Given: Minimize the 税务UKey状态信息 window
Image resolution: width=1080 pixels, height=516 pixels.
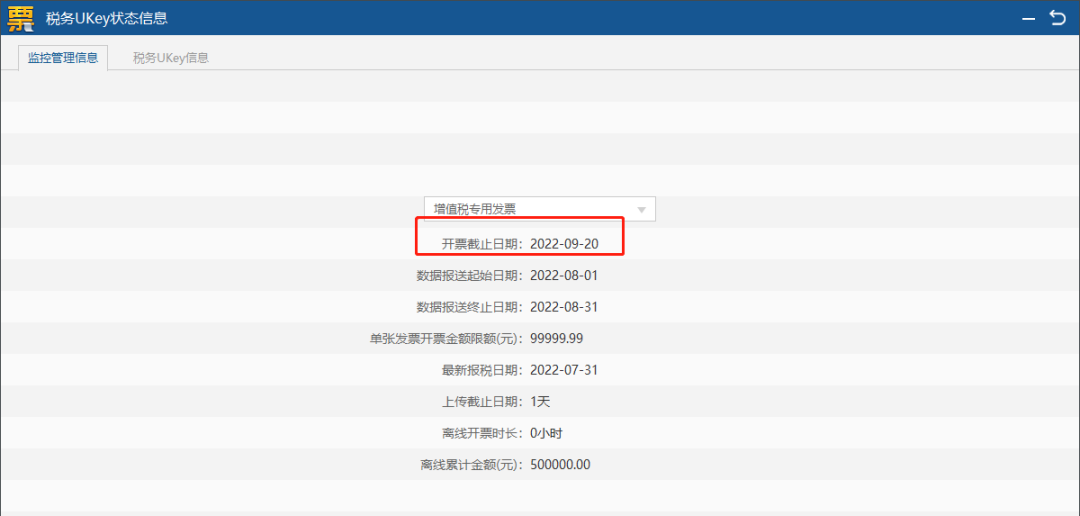Looking at the screenshot, I should pyautogui.click(x=1028, y=19).
